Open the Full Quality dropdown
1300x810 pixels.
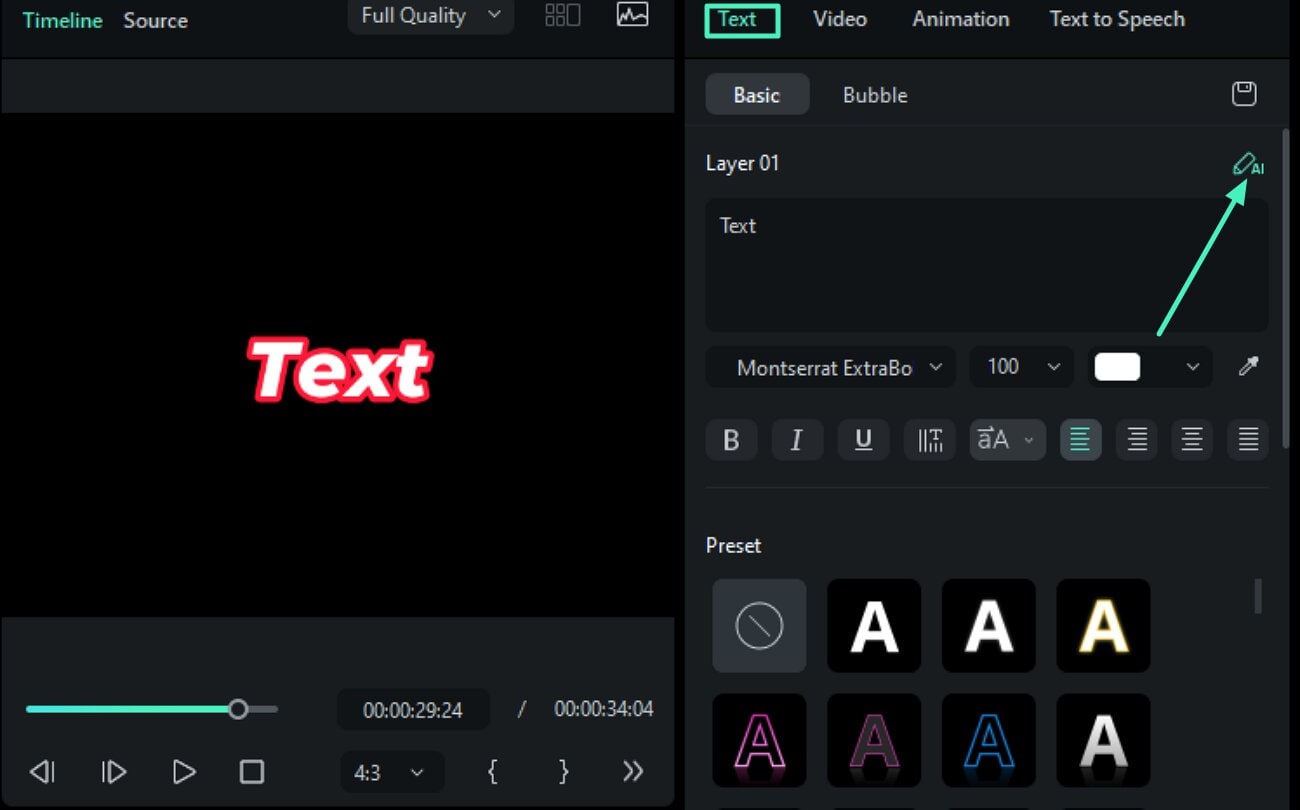coord(431,16)
